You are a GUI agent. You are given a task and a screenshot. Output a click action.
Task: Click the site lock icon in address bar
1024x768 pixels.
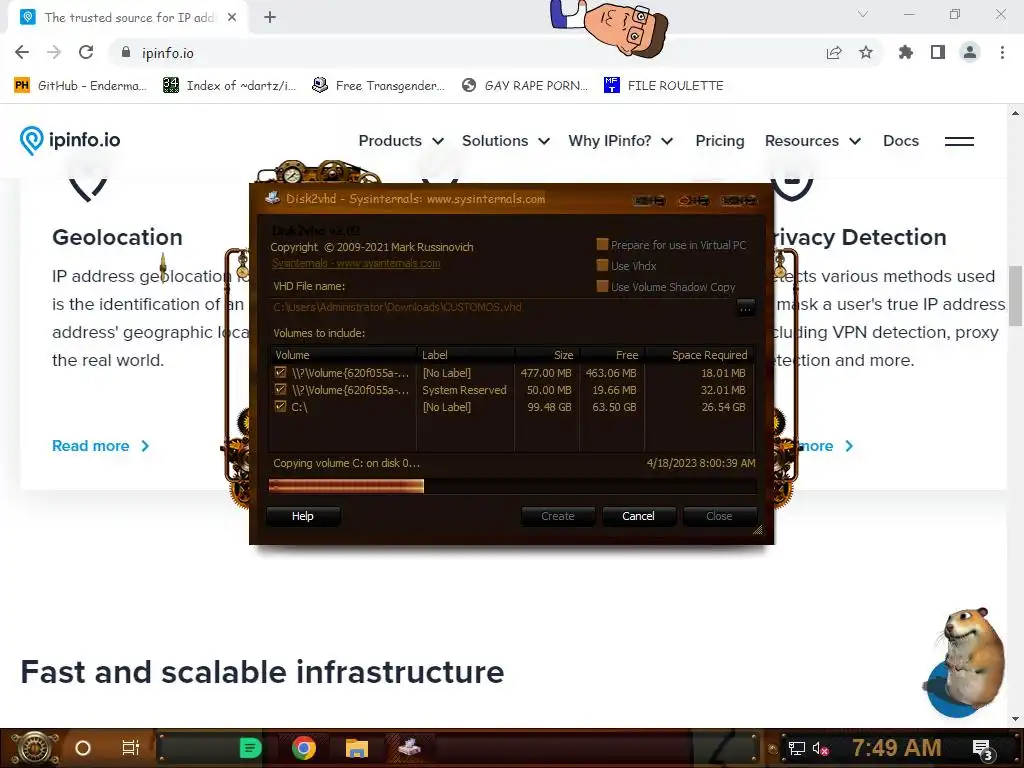point(126,52)
